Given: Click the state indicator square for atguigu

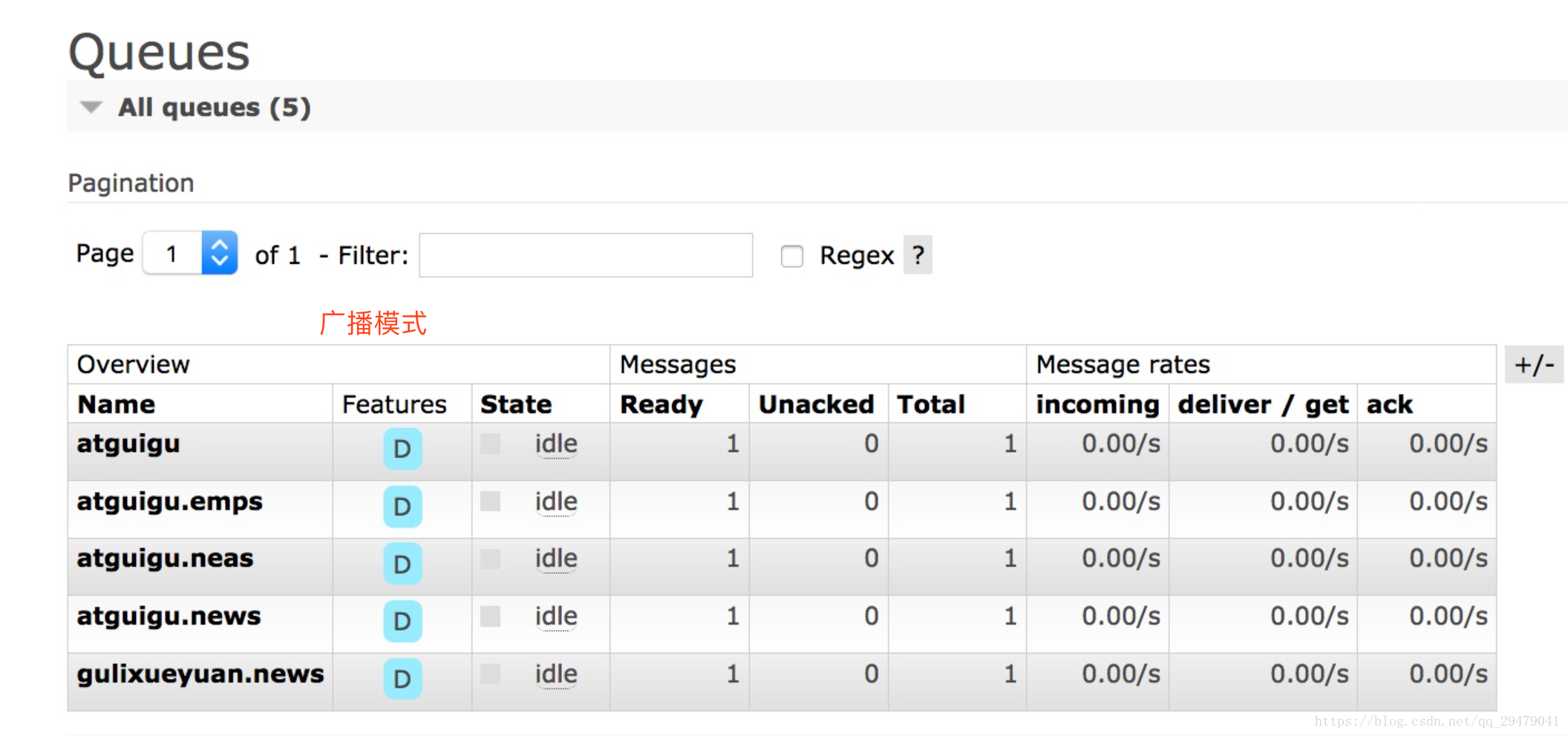Looking at the screenshot, I should pos(490,444).
